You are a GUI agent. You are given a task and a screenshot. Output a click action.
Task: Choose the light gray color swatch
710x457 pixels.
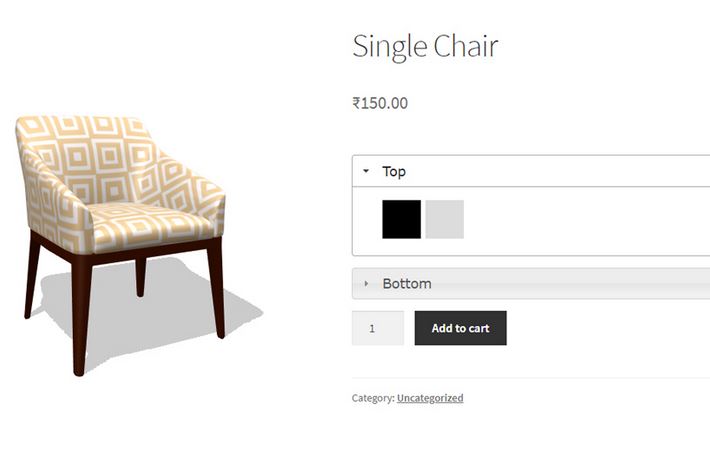click(445, 219)
